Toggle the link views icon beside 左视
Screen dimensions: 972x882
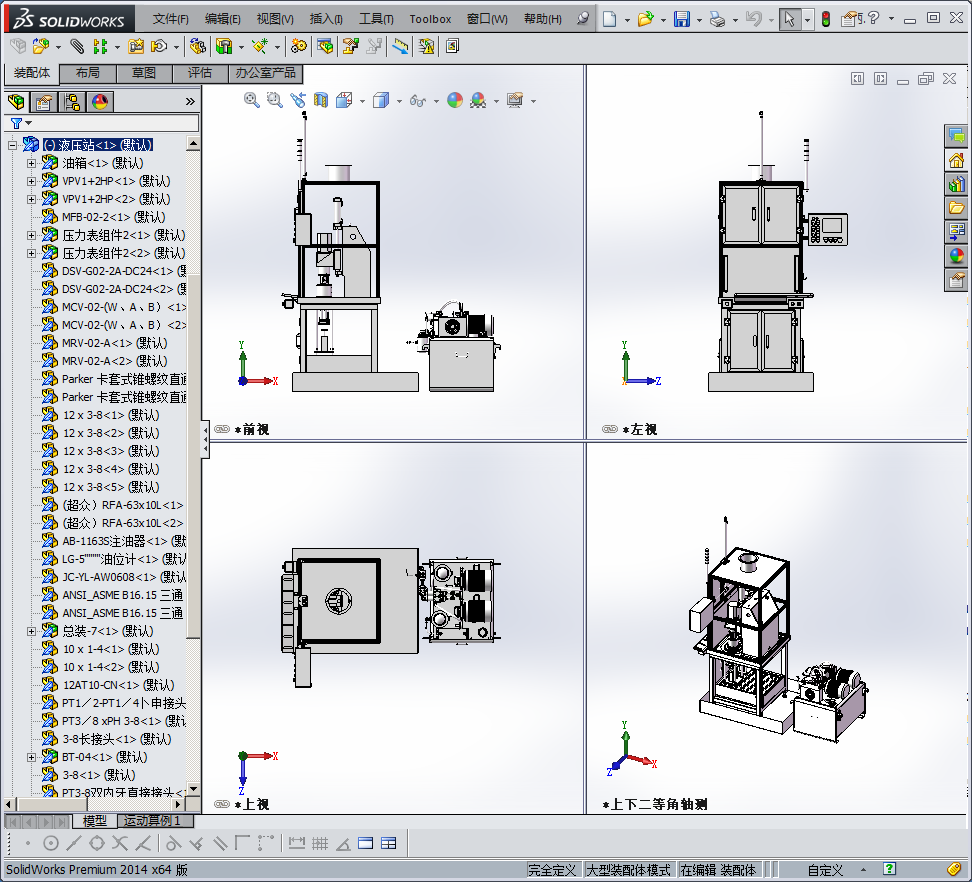point(610,429)
